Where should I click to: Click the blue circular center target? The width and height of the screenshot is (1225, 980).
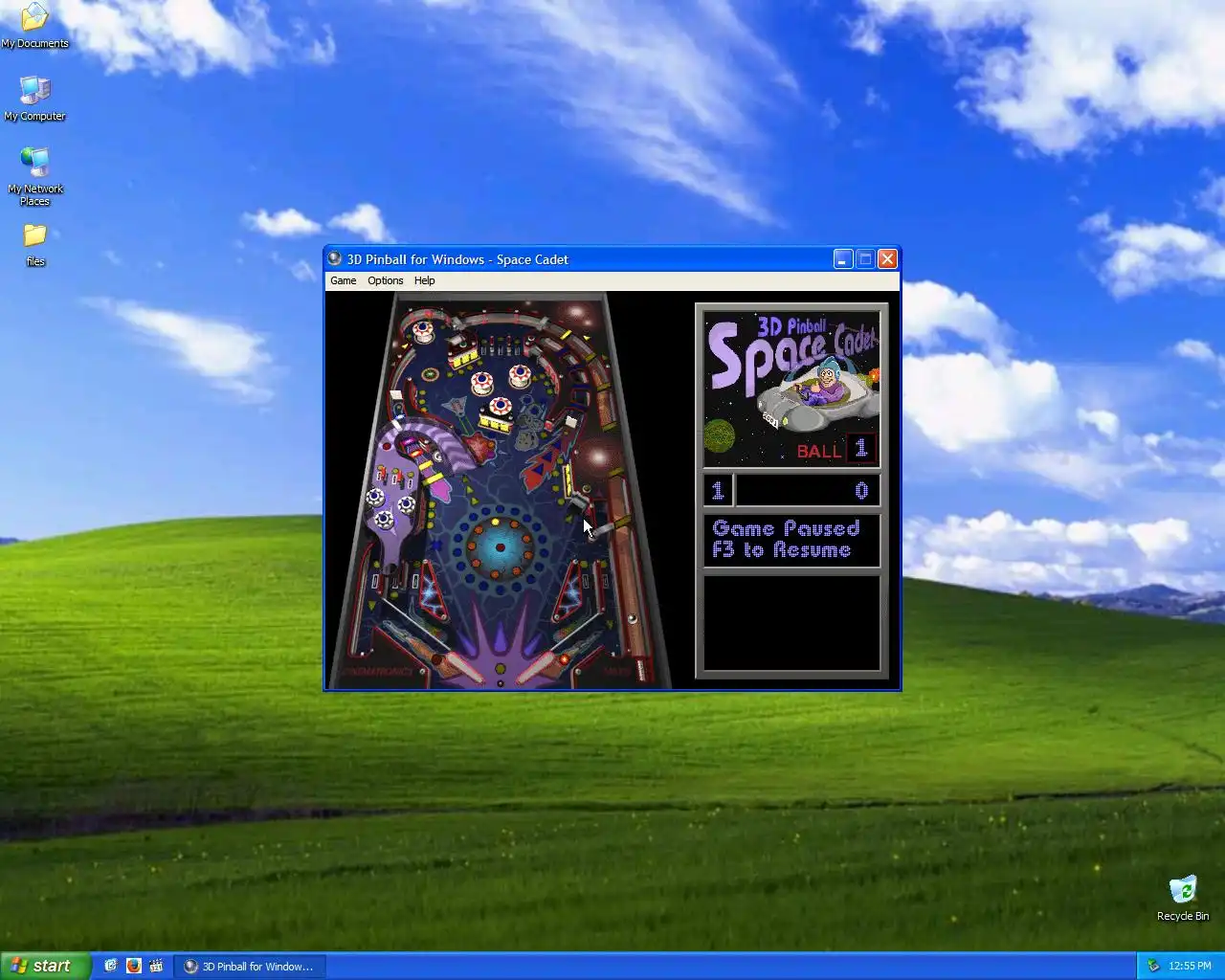point(500,547)
